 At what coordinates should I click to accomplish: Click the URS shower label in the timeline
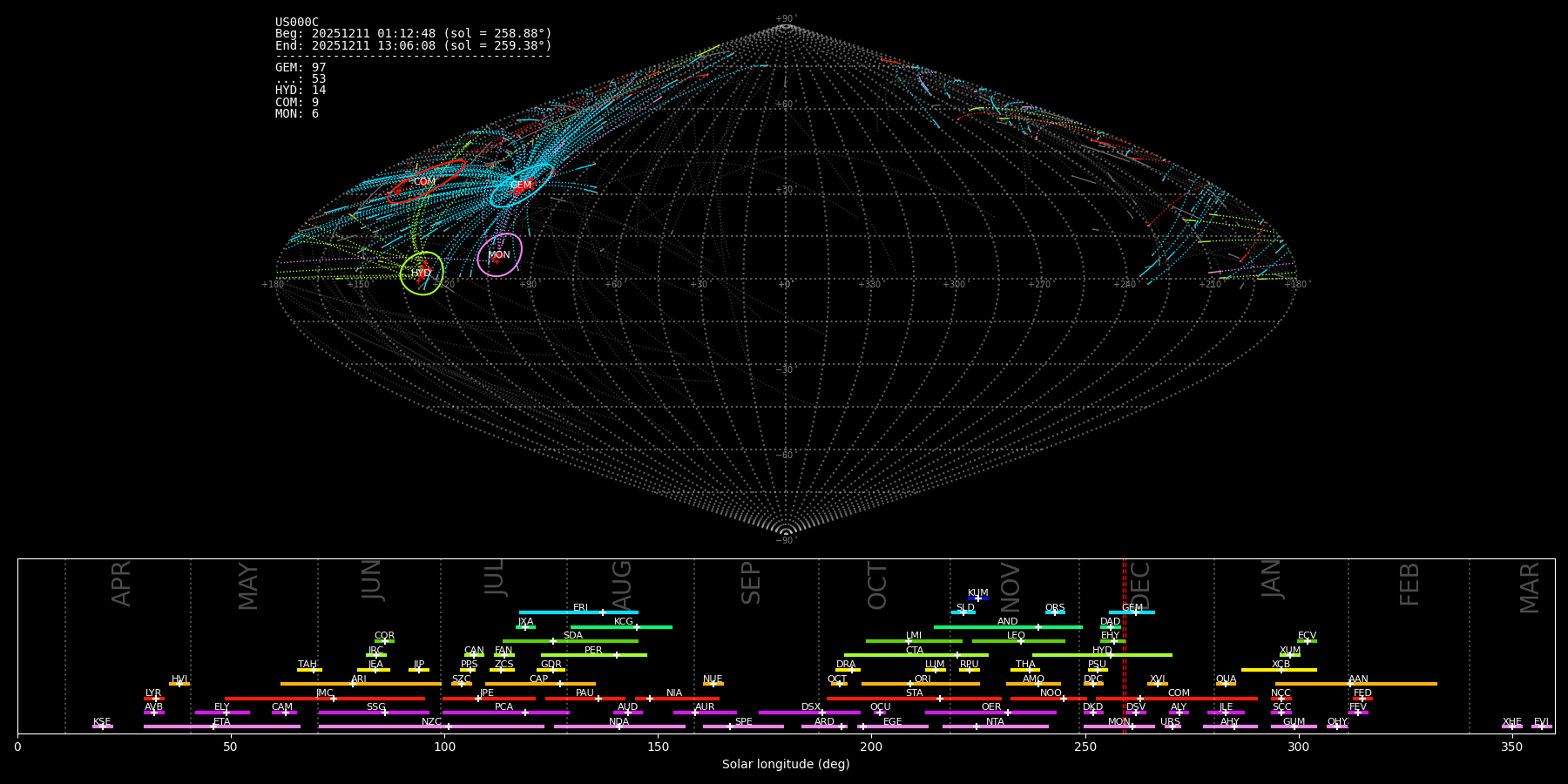[1171, 722]
